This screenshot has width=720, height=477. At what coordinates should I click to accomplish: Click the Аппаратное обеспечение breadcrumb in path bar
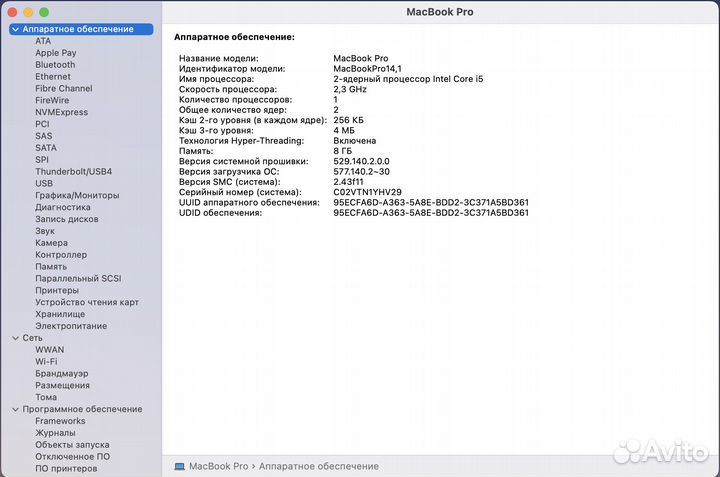tap(319, 466)
